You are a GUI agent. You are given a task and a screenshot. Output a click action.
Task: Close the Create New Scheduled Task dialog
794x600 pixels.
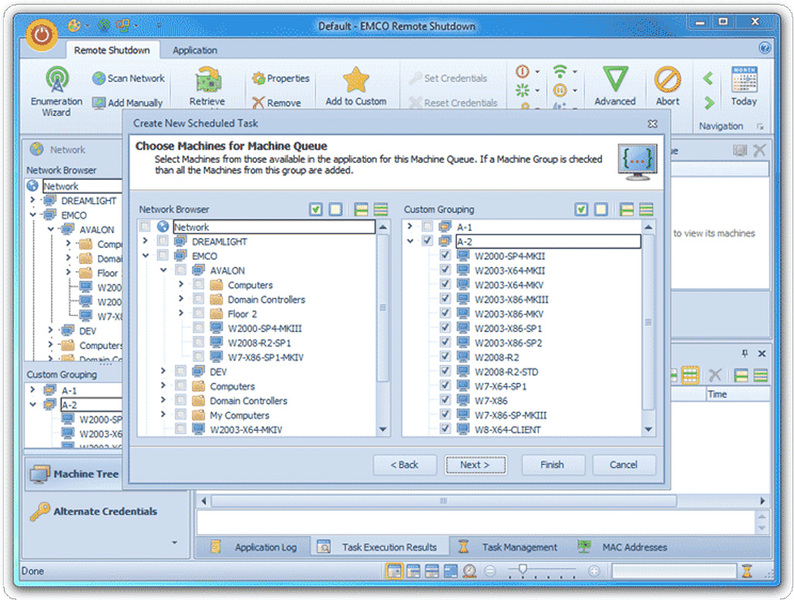(x=653, y=124)
